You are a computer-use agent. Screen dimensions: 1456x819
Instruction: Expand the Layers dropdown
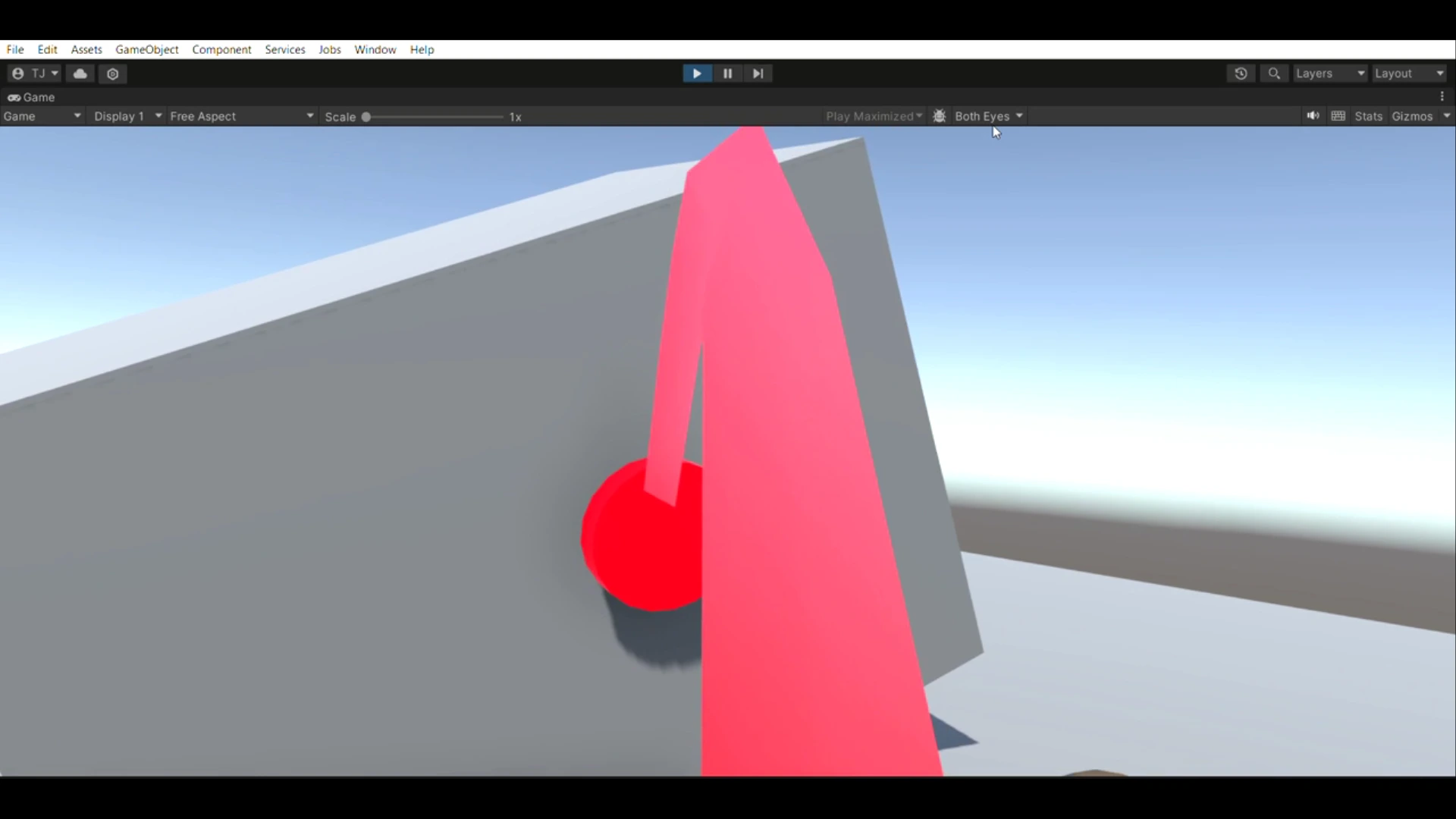pyautogui.click(x=1330, y=74)
